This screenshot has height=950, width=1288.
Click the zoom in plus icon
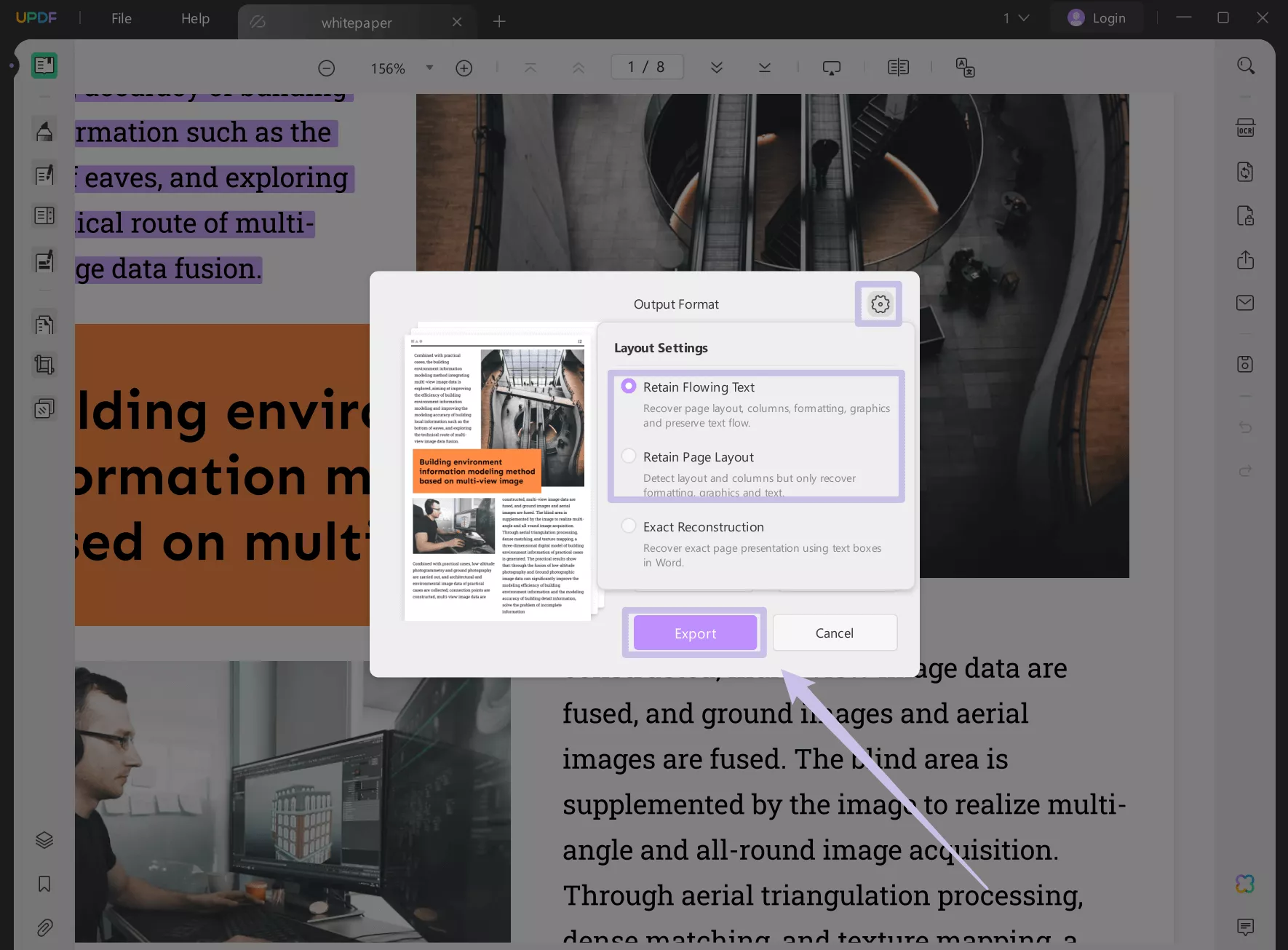[x=464, y=68]
